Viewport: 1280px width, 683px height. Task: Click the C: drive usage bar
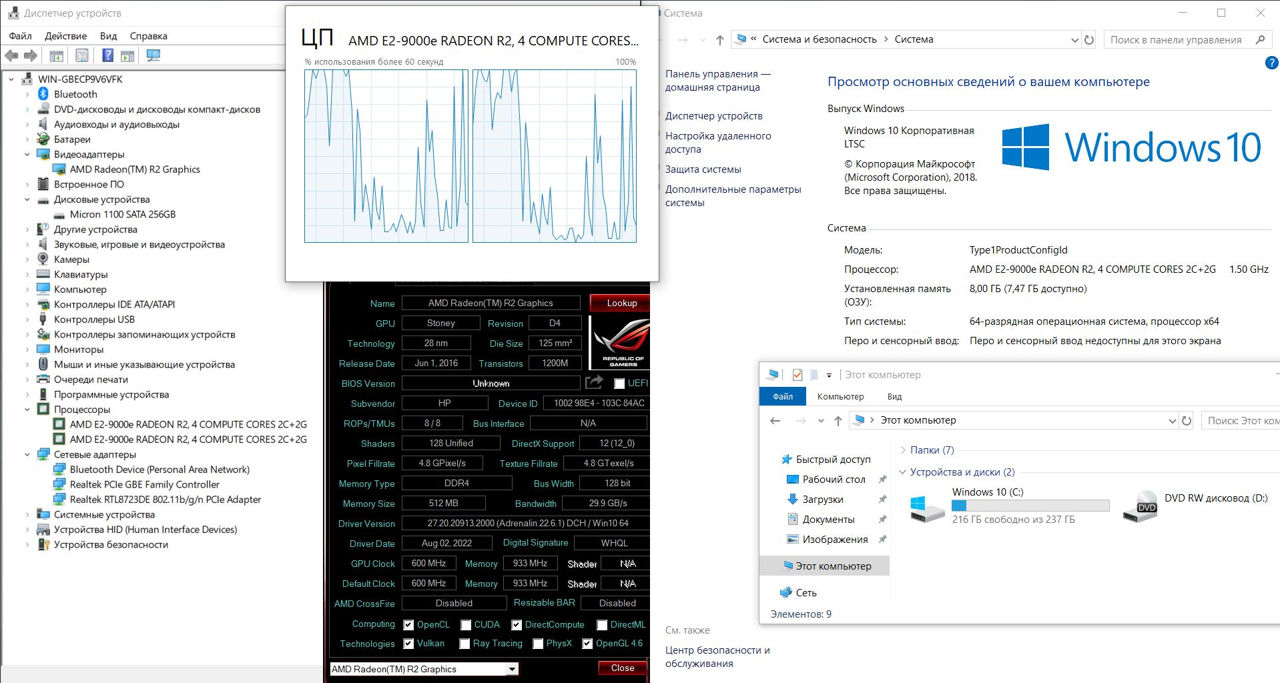1030,506
